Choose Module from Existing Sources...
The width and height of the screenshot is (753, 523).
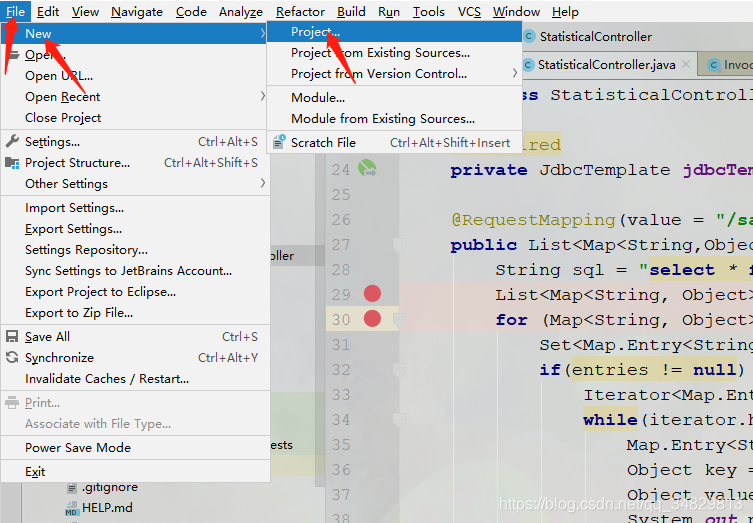[x=394, y=119]
